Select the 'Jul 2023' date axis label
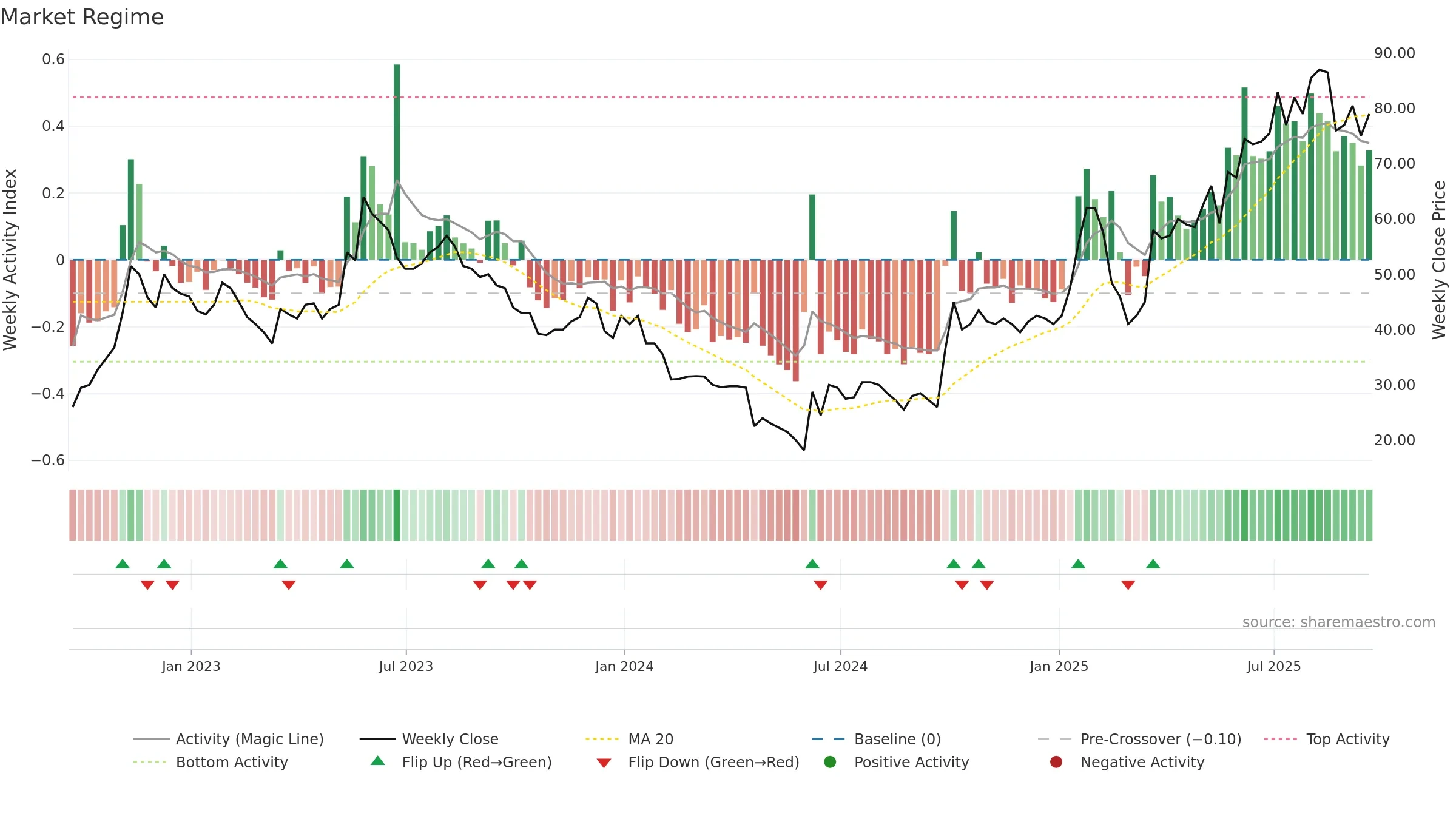Viewport: 1456px width, 819px height. (406, 667)
